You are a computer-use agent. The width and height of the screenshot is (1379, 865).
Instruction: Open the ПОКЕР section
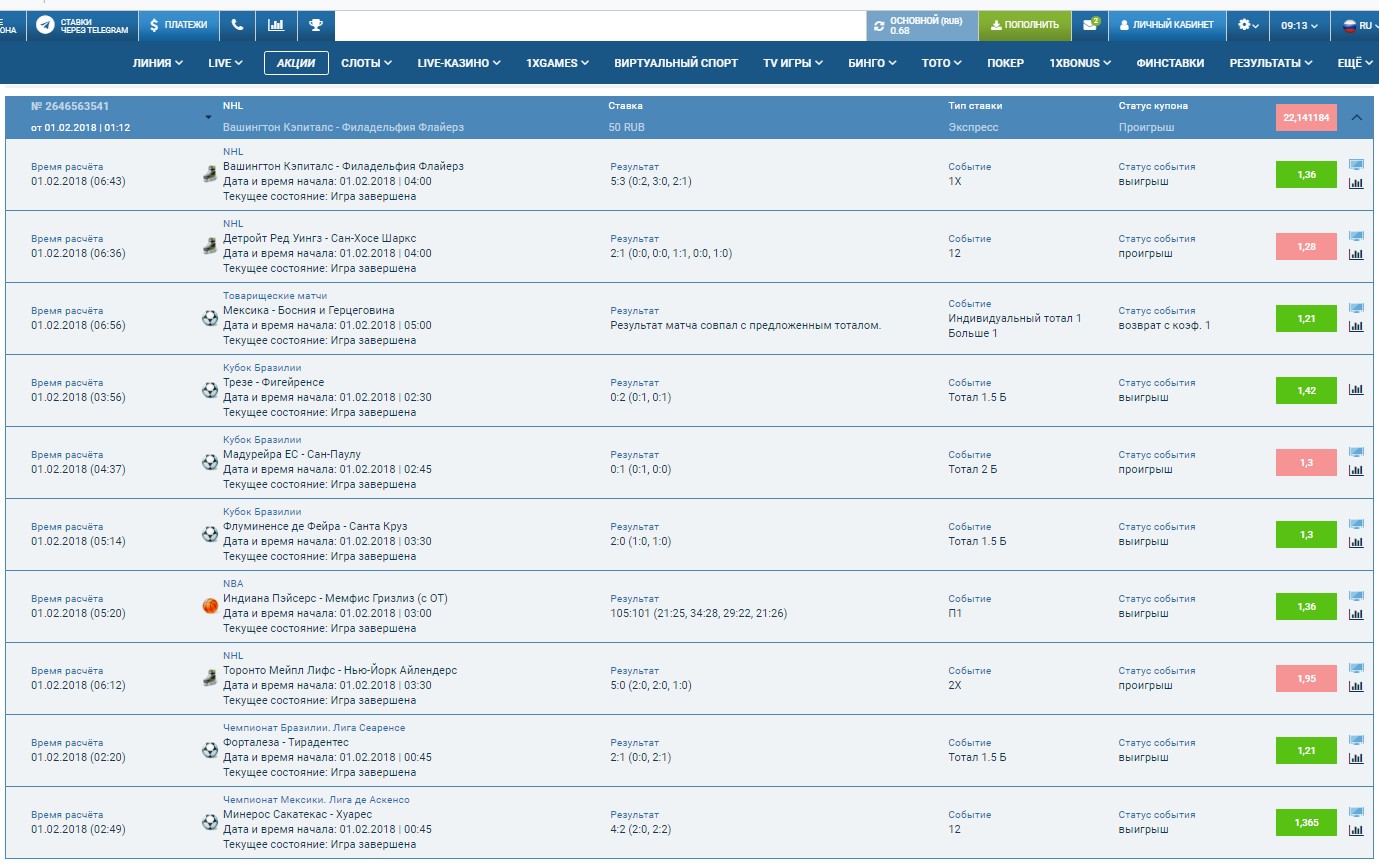(x=1005, y=63)
